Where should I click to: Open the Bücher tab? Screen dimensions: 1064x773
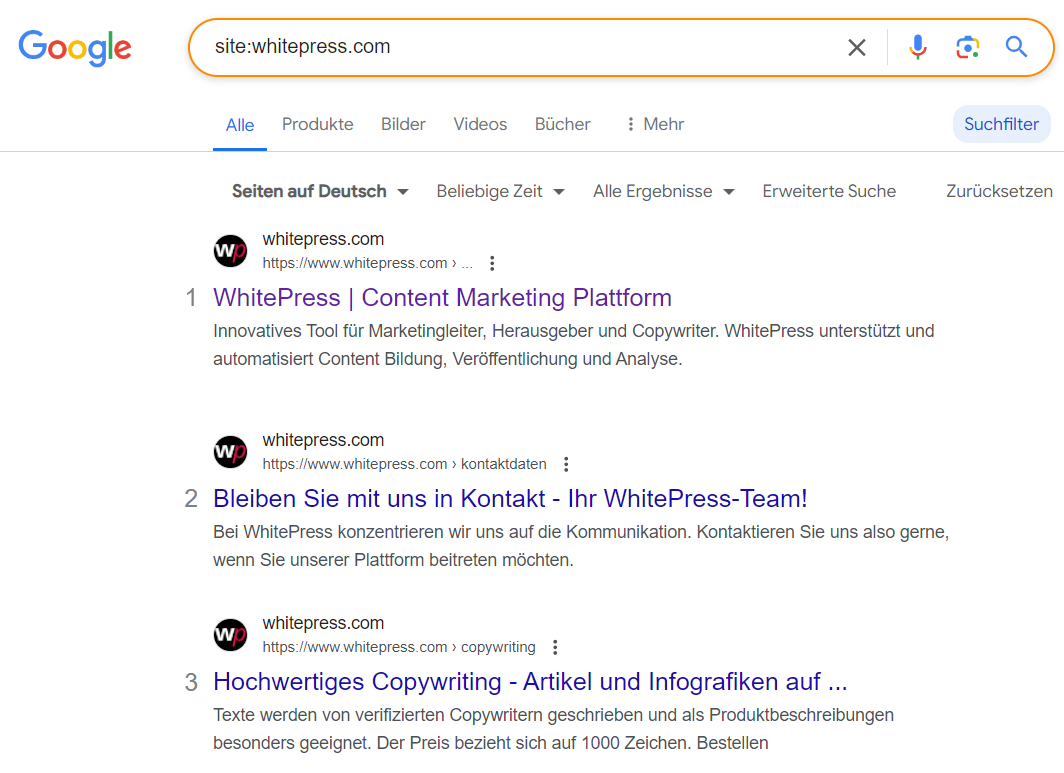point(563,124)
